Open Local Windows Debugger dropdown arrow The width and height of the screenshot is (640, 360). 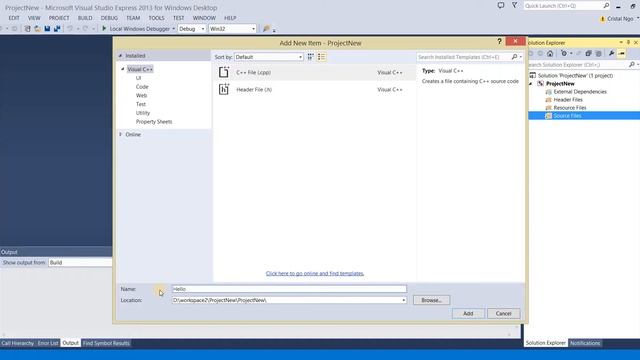tap(173, 29)
